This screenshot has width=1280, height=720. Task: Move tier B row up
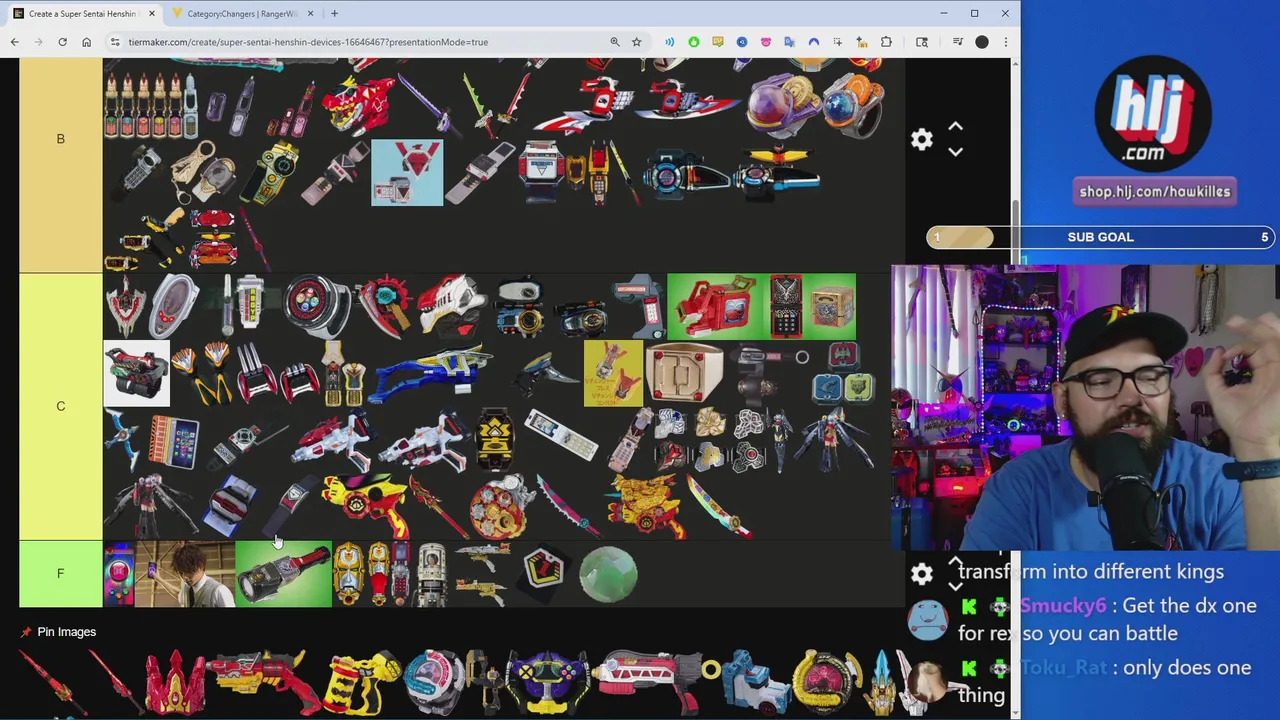pyautogui.click(x=955, y=127)
